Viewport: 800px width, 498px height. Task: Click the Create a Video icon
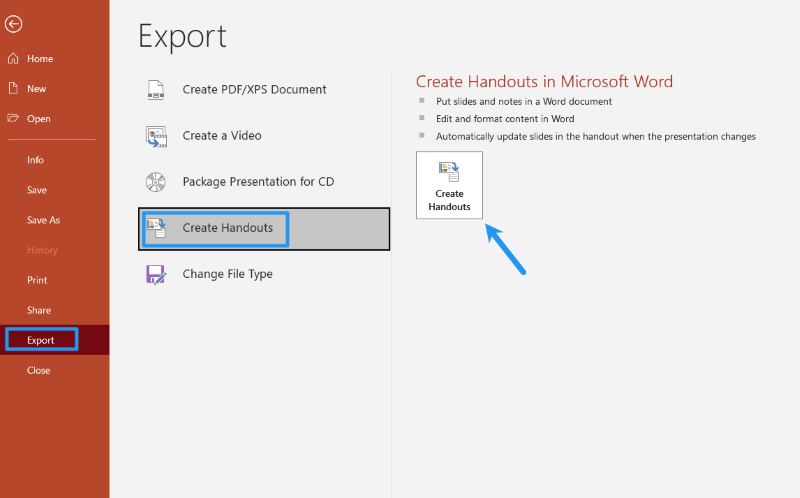(x=156, y=136)
